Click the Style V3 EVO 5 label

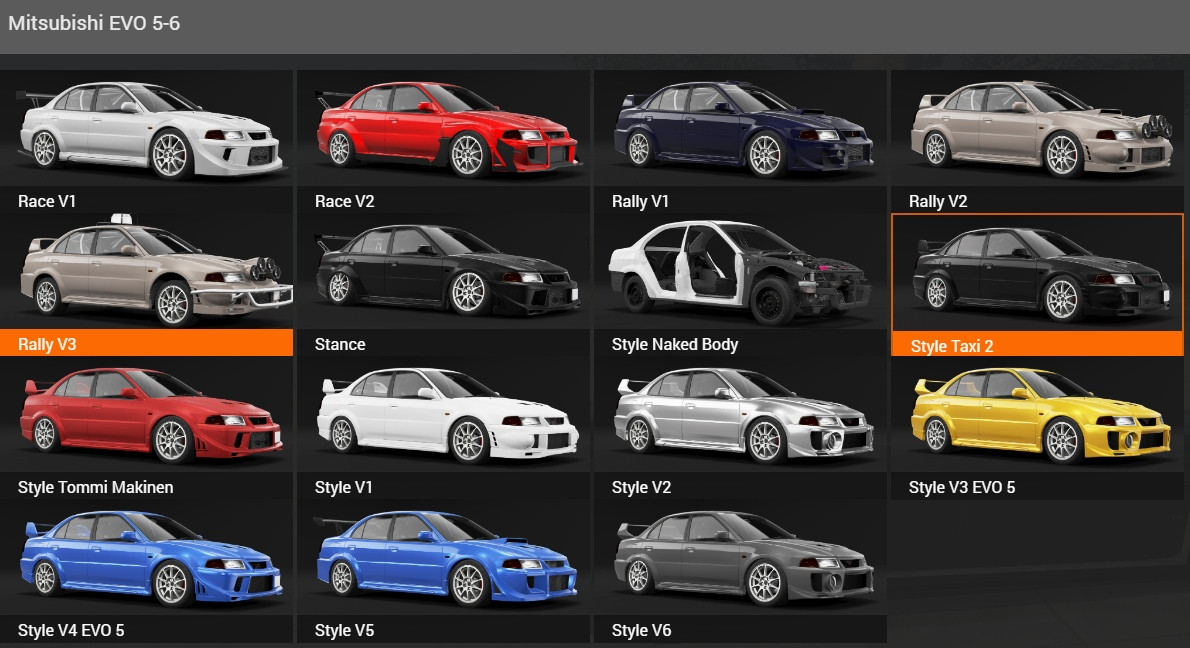[962, 487]
